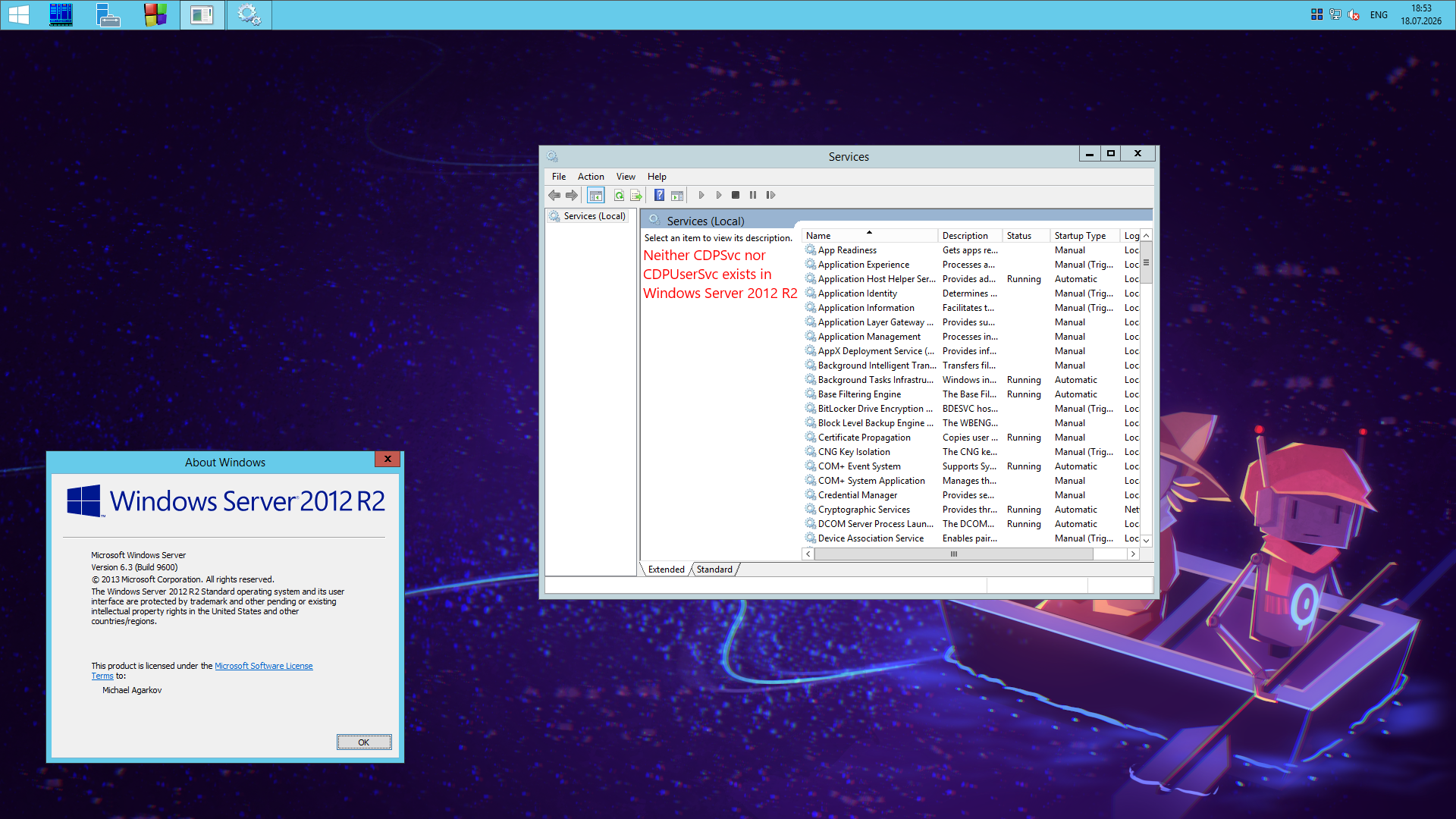1456x819 pixels.
Task: Click the Show/Hide Action Pane toolbar icon
Action: 677,196
